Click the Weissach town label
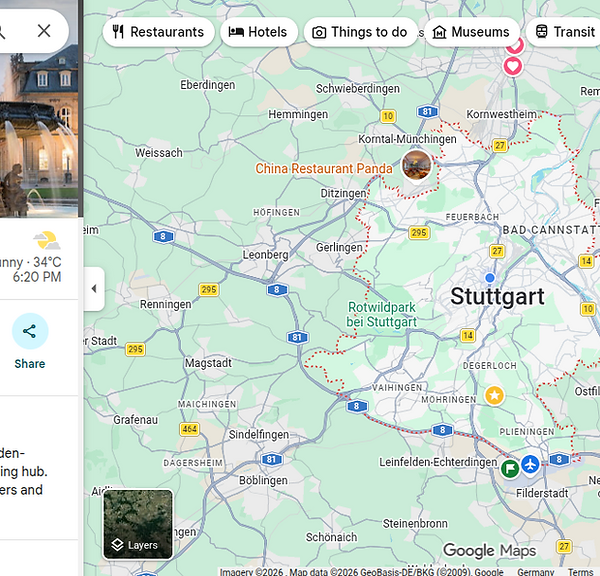 click(159, 153)
